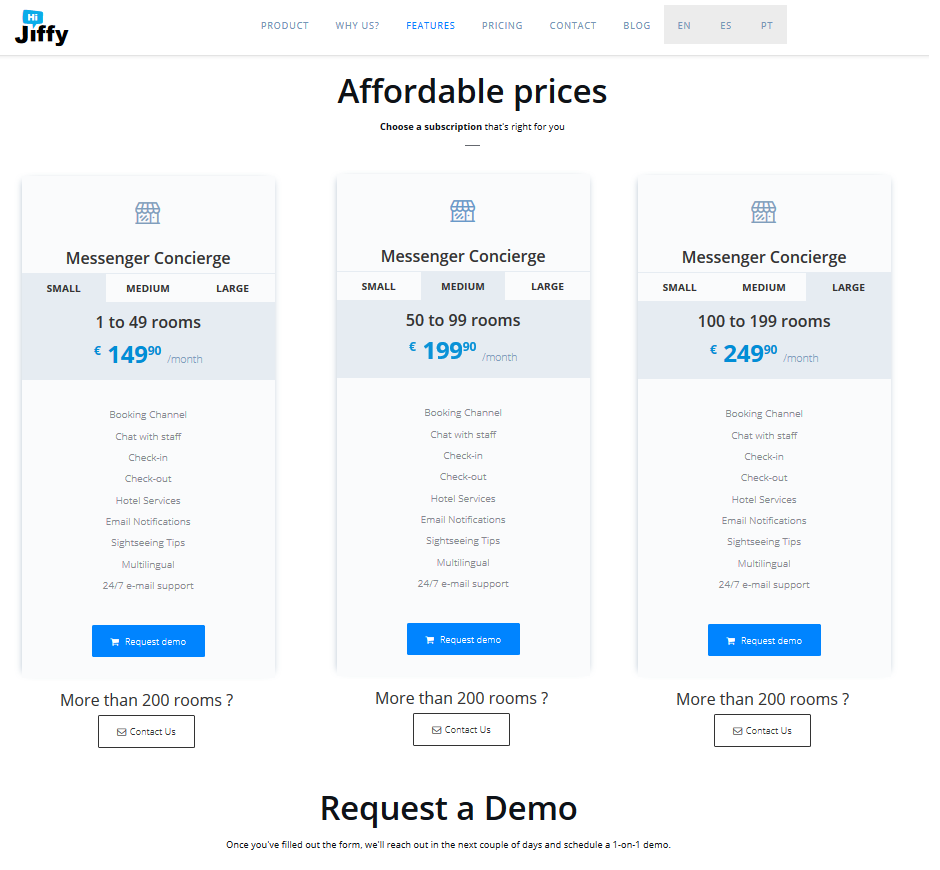Switch the site language to PT

click(x=767, y=25)
